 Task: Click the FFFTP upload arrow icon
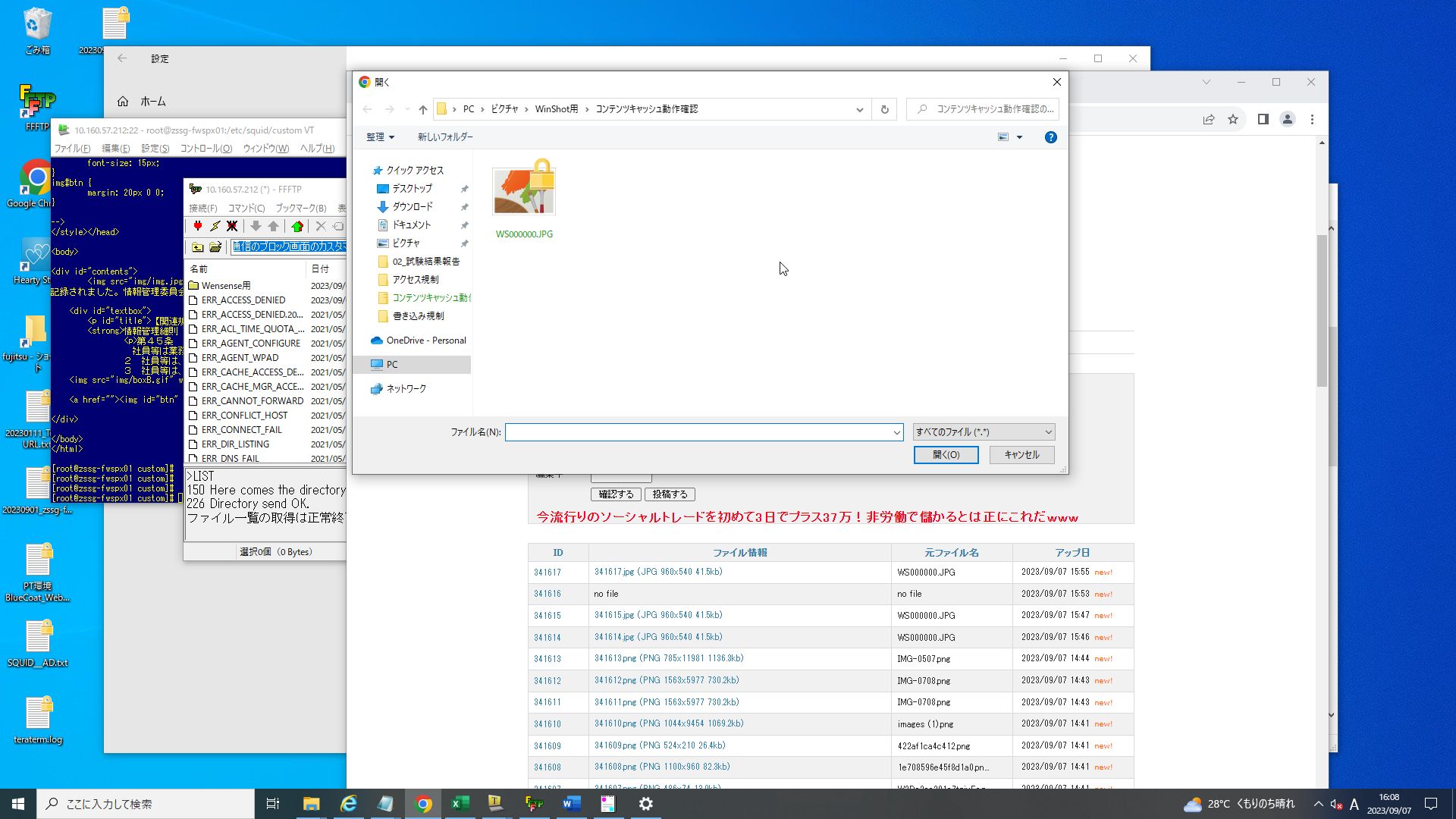tap(274, 226)
